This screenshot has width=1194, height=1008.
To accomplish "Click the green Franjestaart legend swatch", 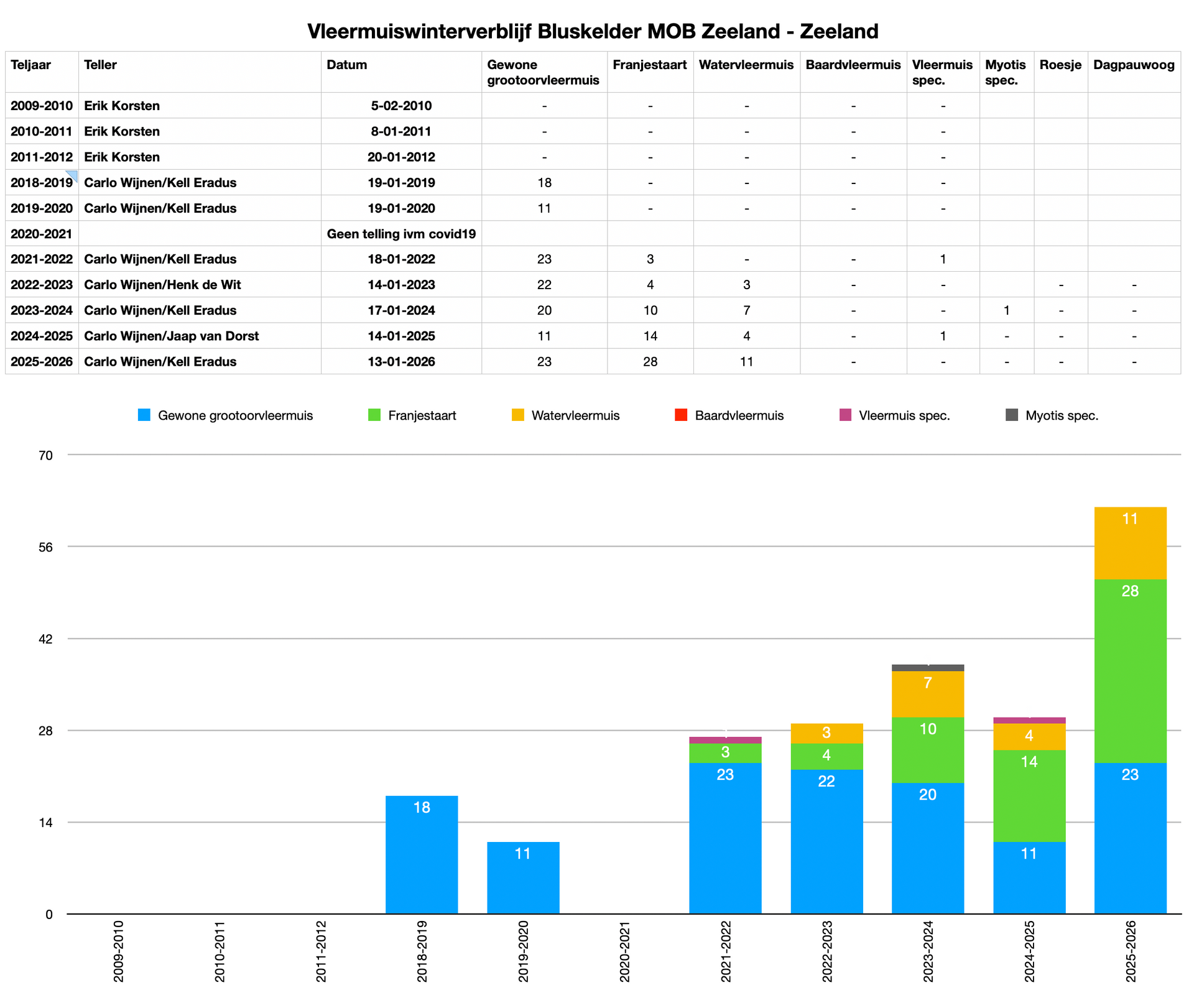I will (374, 415).
